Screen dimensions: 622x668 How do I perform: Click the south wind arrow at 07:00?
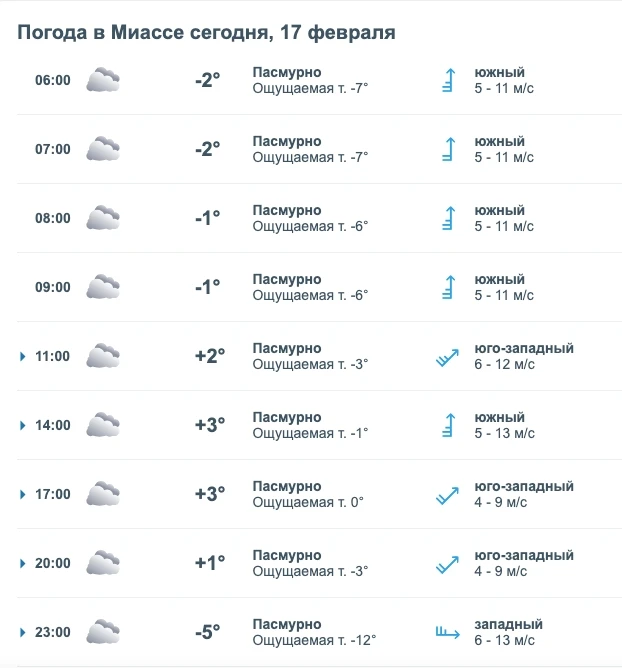pos(449,149)
